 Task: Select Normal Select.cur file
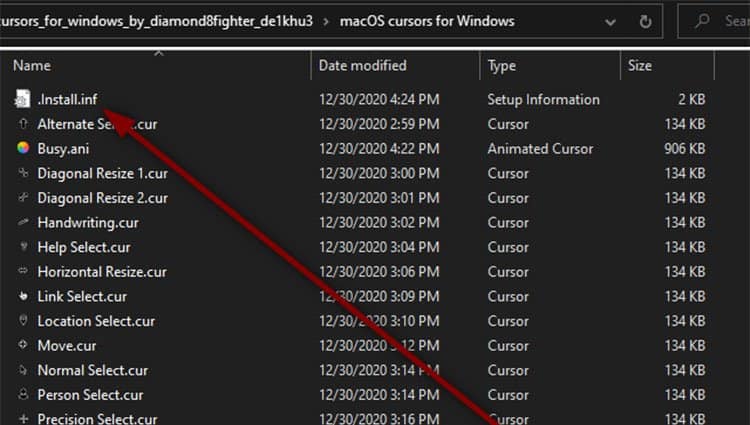[93, 370]
